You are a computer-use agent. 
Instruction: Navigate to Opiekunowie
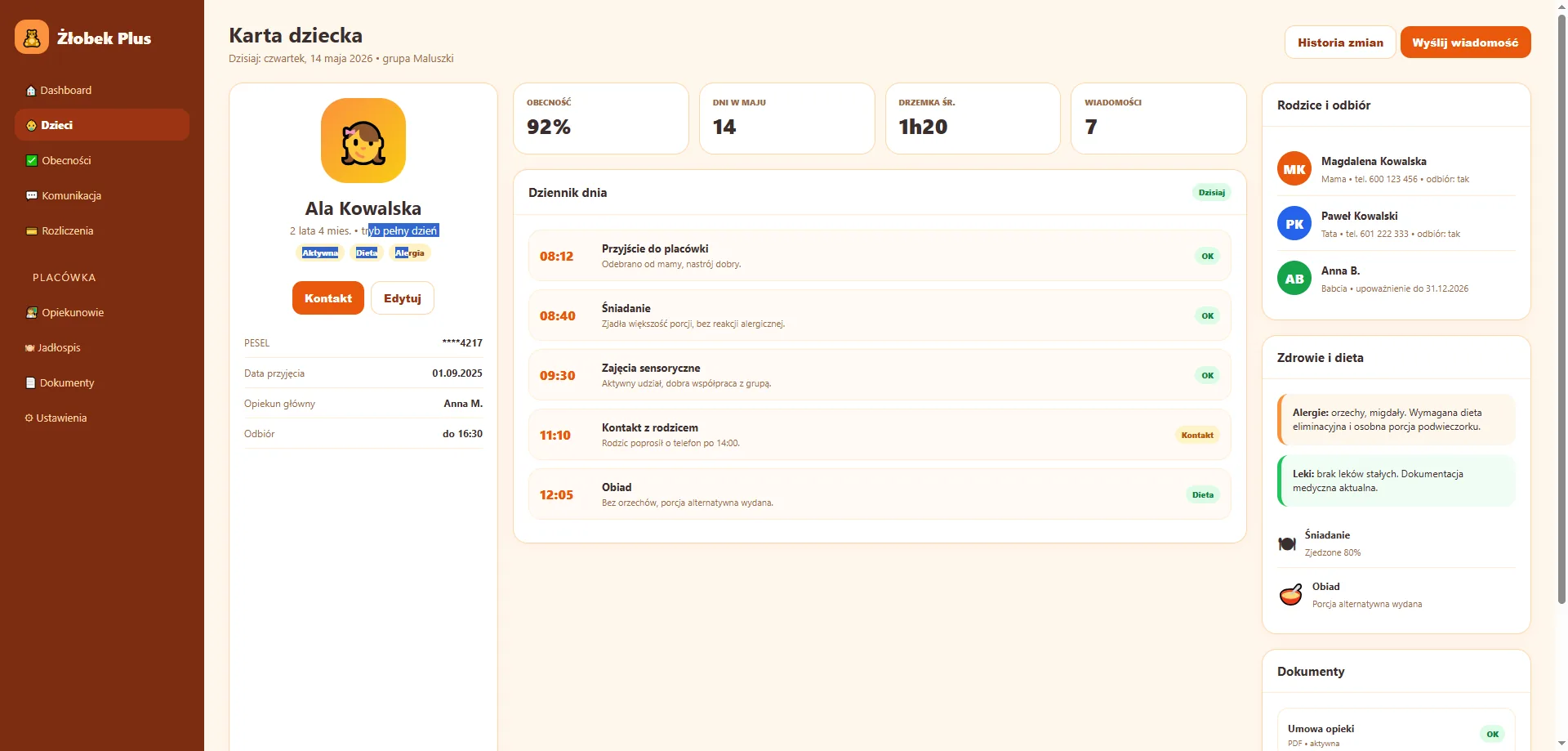coord(102,313)
